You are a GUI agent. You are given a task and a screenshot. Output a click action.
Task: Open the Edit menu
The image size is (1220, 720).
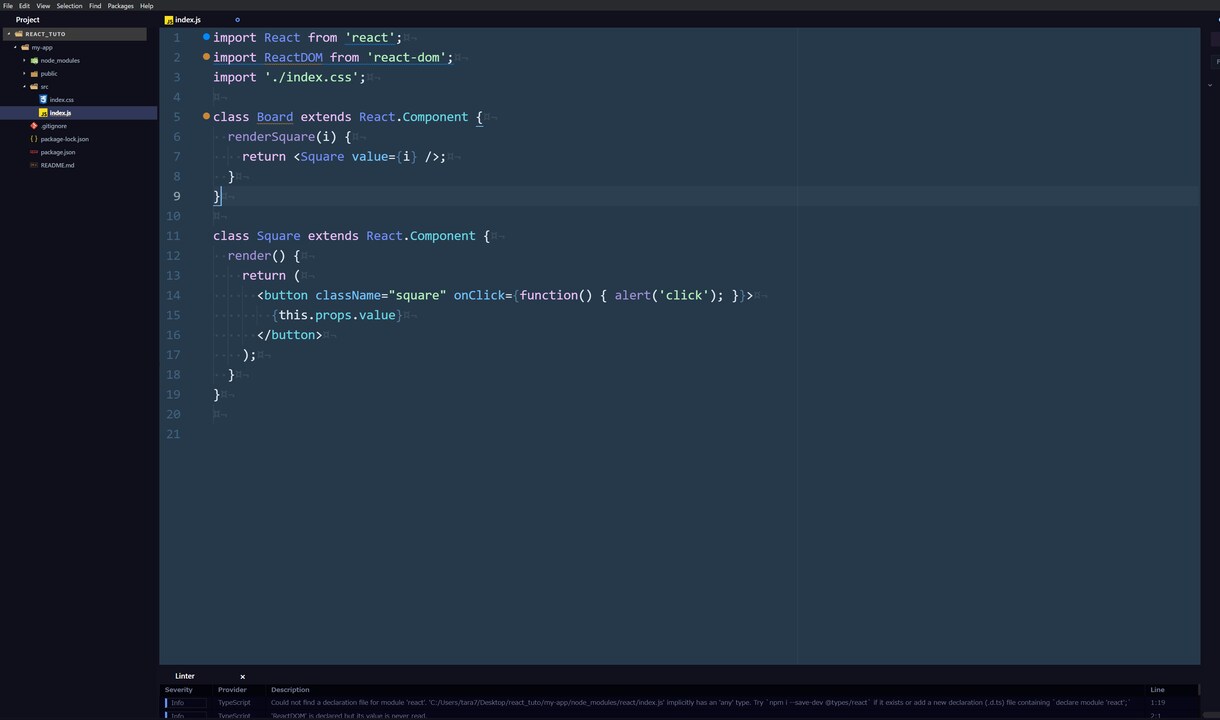(x=24, y=6)
